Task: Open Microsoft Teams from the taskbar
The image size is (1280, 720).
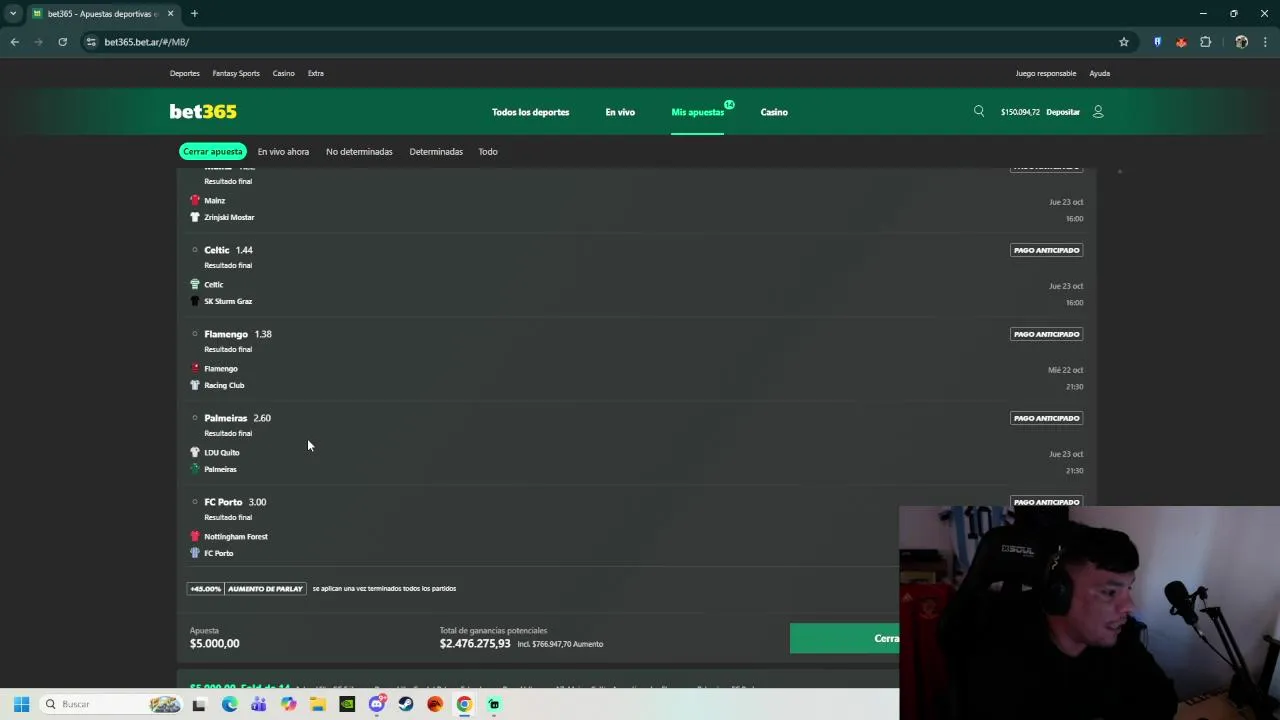Action: pos(259,704)
